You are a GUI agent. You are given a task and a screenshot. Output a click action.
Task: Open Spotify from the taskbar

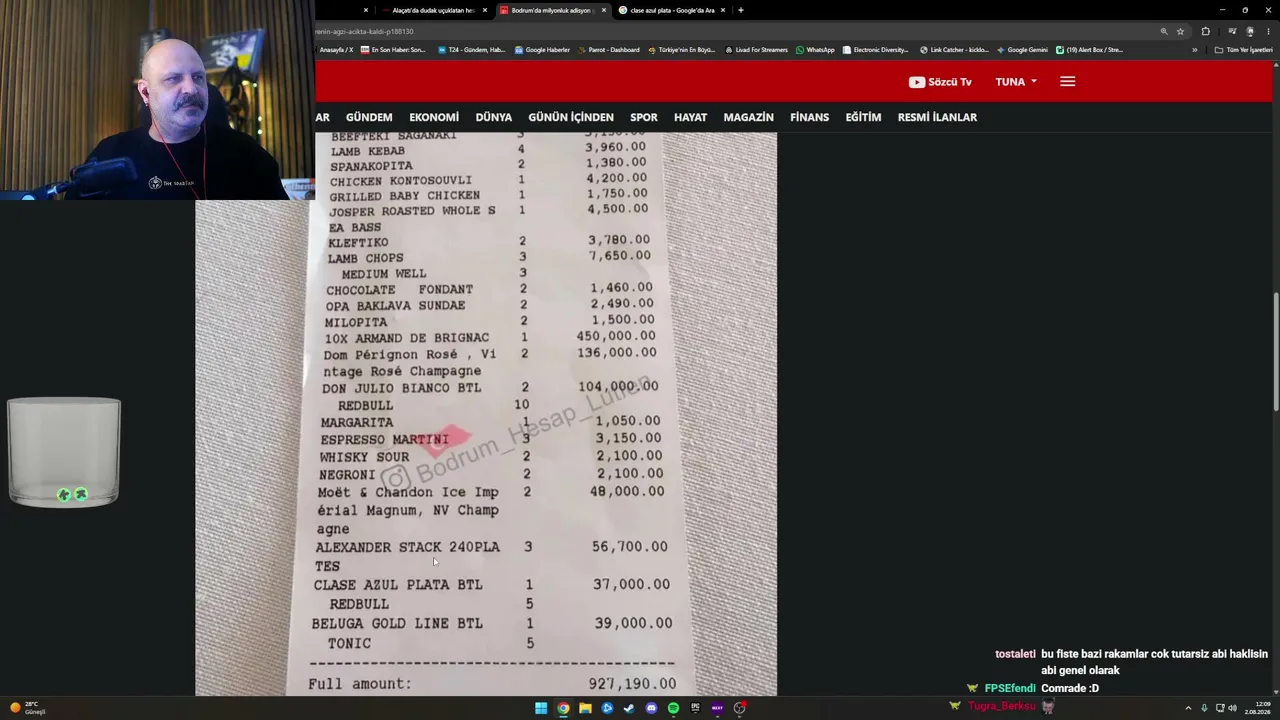[673, 708]
